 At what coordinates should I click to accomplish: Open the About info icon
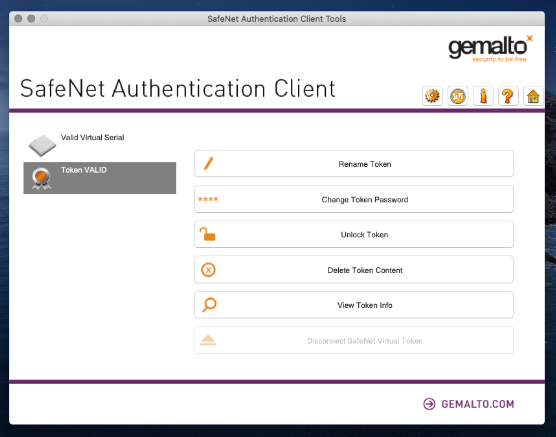[483, 96]
